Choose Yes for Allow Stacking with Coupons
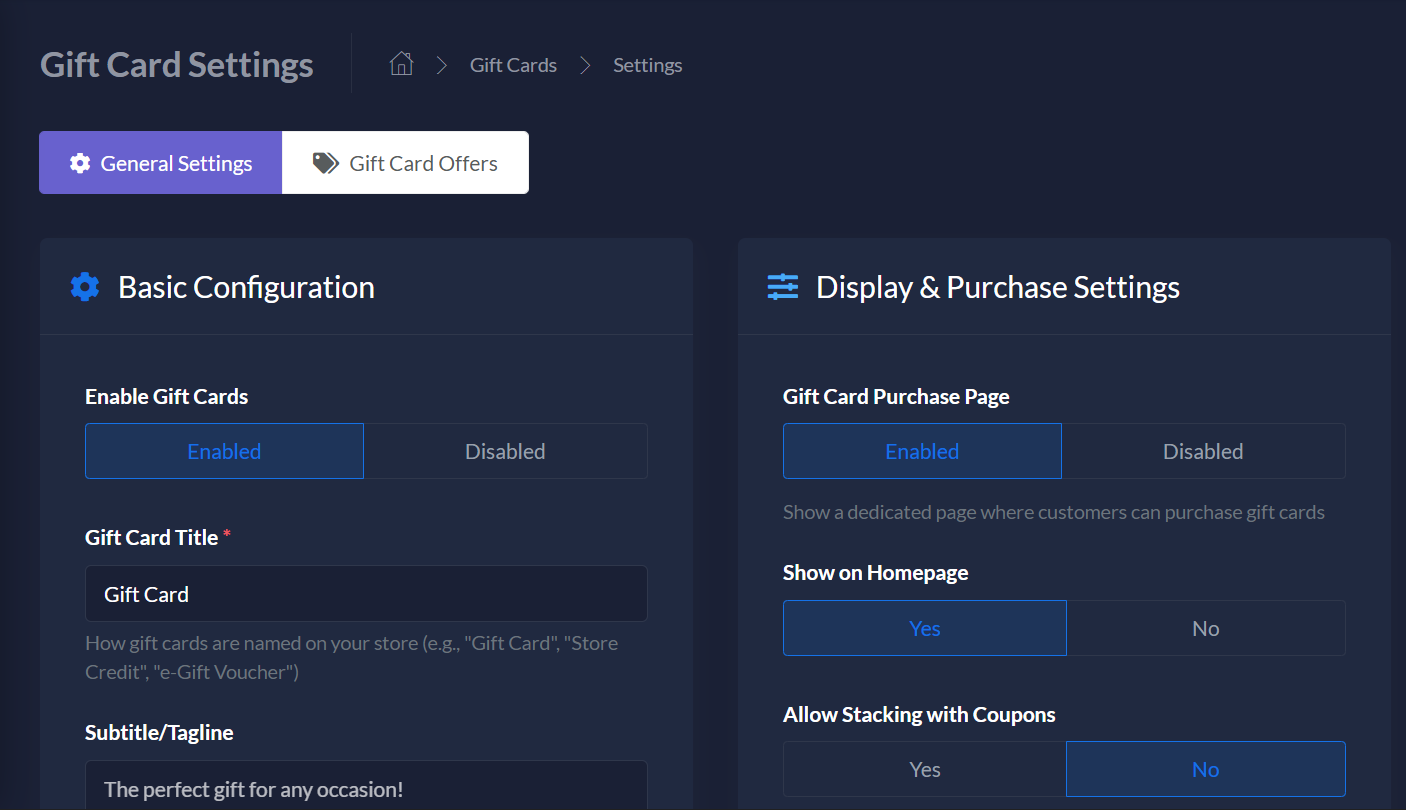The height and width of the screenshot is (810, 1406). 924,769
